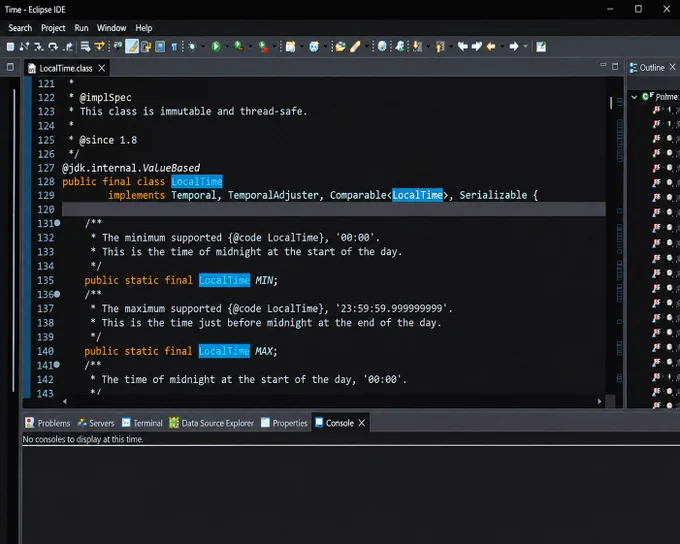Image resolution: width=680 pixels, height=544 pixels.
Task: Open the Coverage dropdown arrow
Action: (250, 47)
